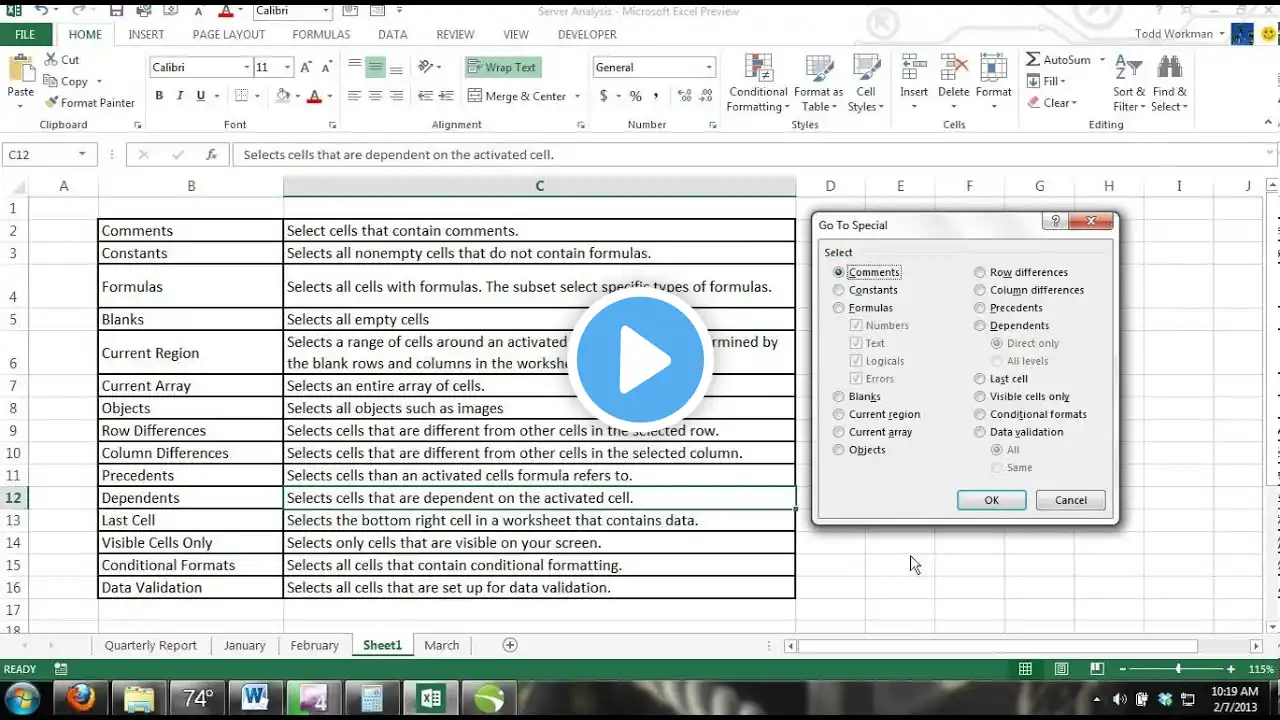Confirm Go To Special with OK
1280x720 pixels.
[991, 500]
